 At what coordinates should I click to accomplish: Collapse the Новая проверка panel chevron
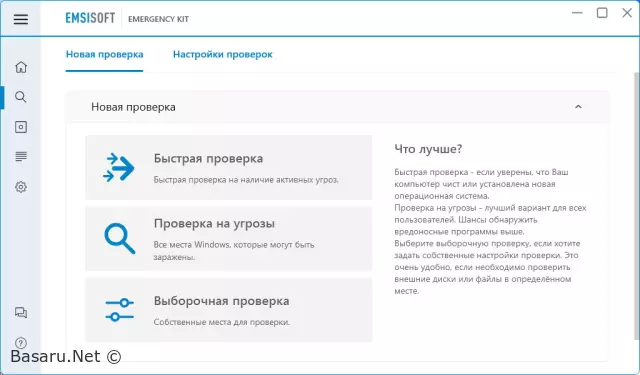[x=578, y=107]
